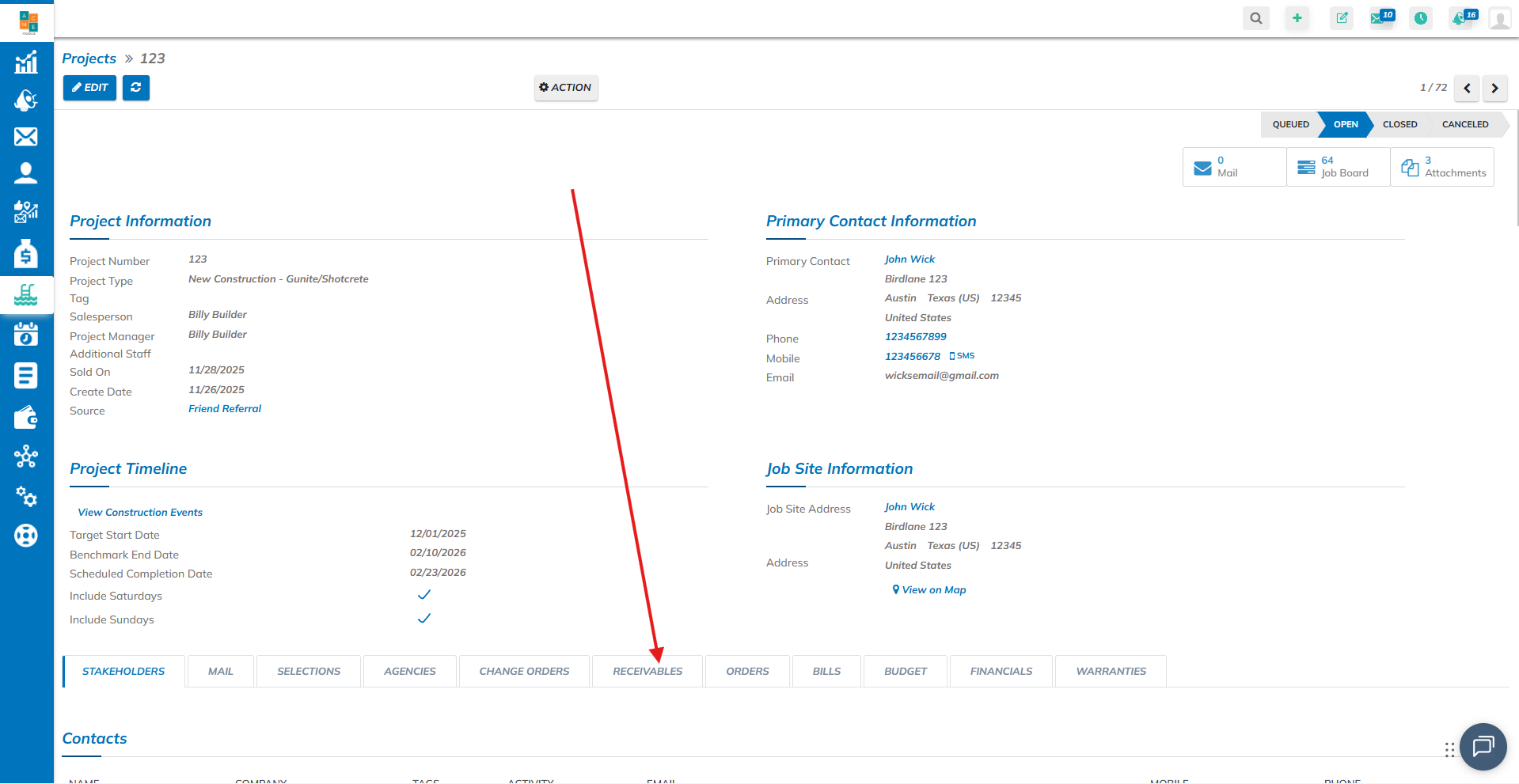Viewport: 1519px width, 784px height.
Task: Open the user profile avatar menu
Action: tap(1499, 18)
